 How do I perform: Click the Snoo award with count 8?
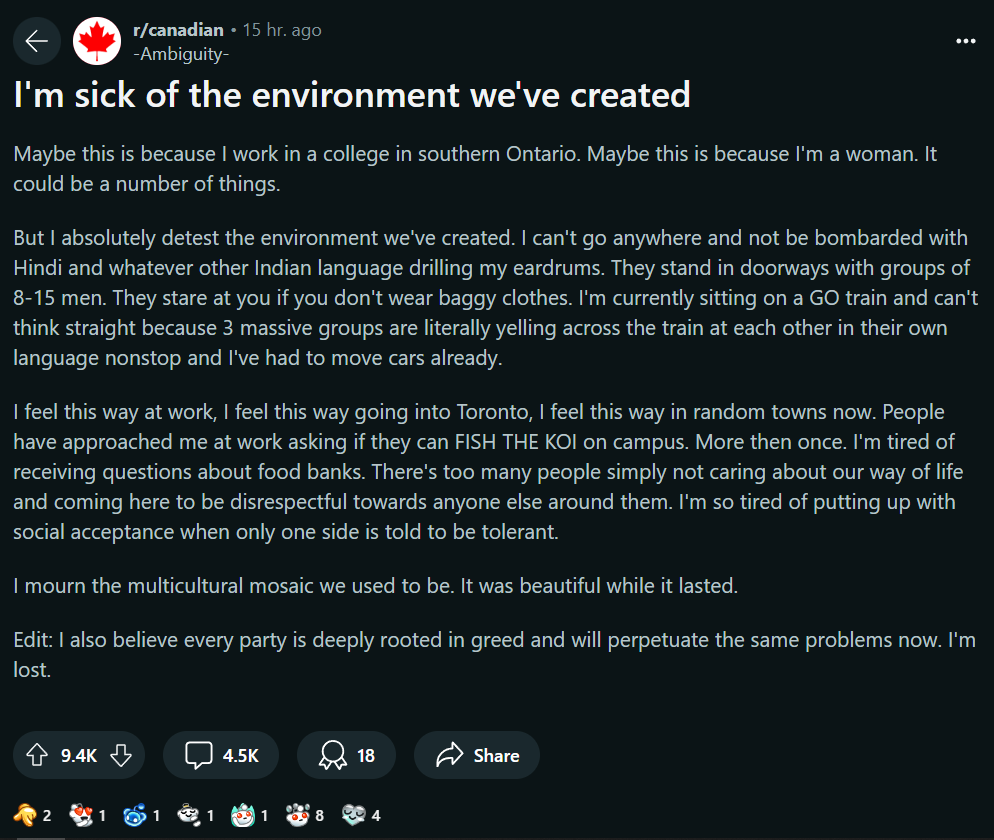297,815
